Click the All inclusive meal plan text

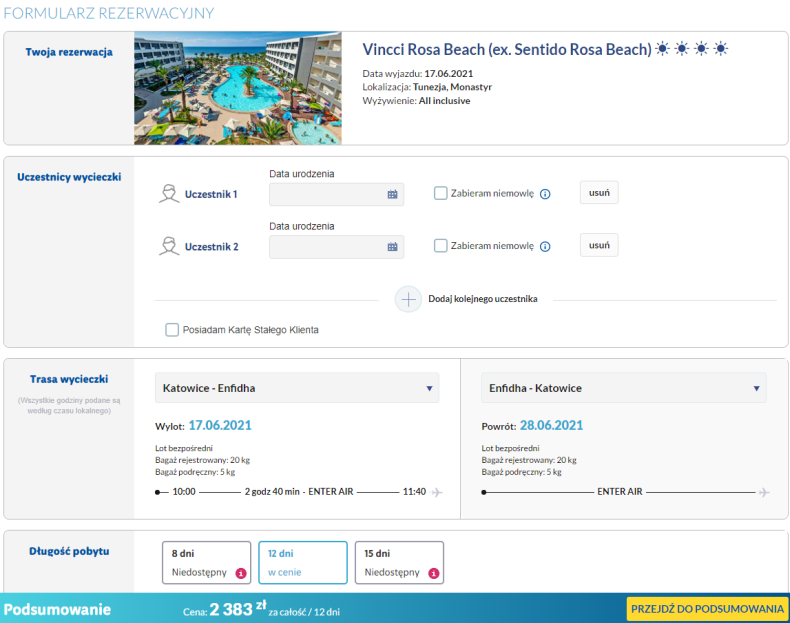click(x=444, y=101)
